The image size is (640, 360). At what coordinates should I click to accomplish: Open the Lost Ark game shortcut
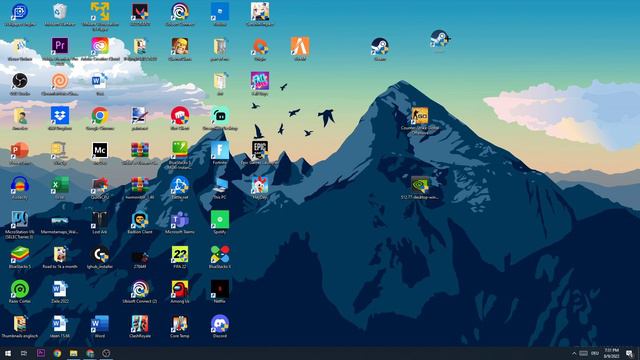point(100,220)
